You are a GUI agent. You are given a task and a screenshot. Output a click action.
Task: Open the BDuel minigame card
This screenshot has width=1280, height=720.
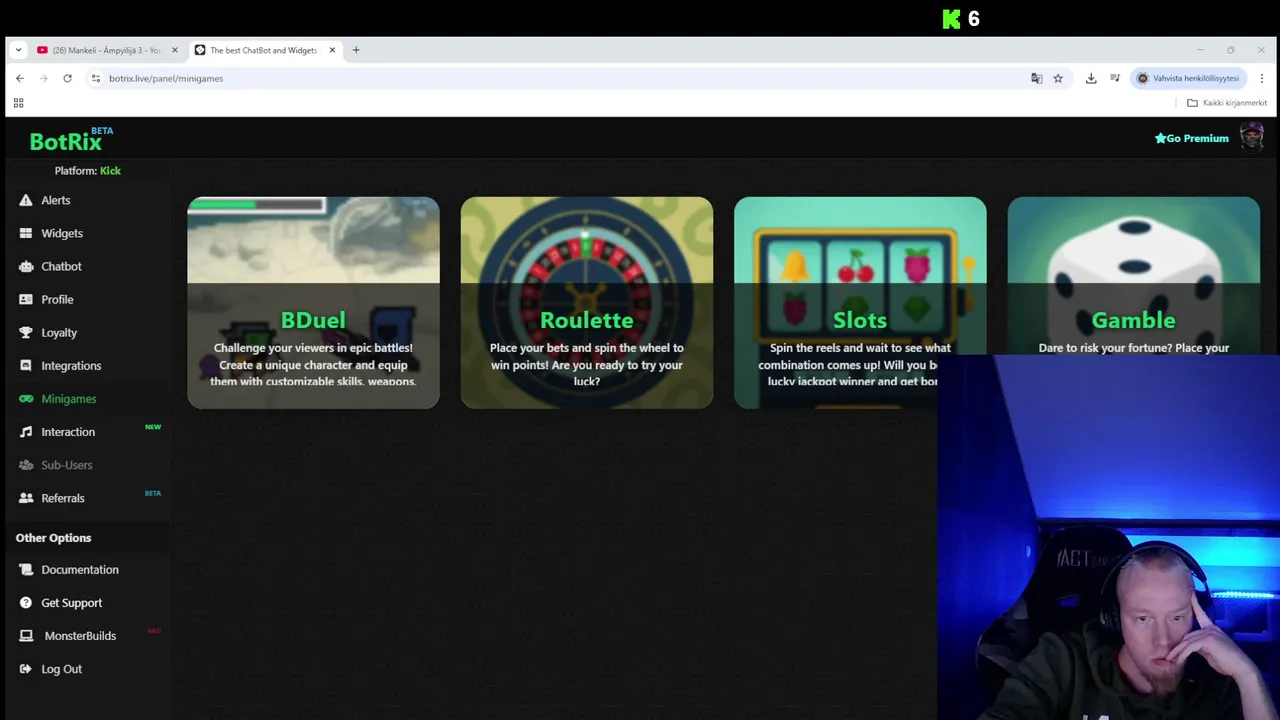click(313, 302)
